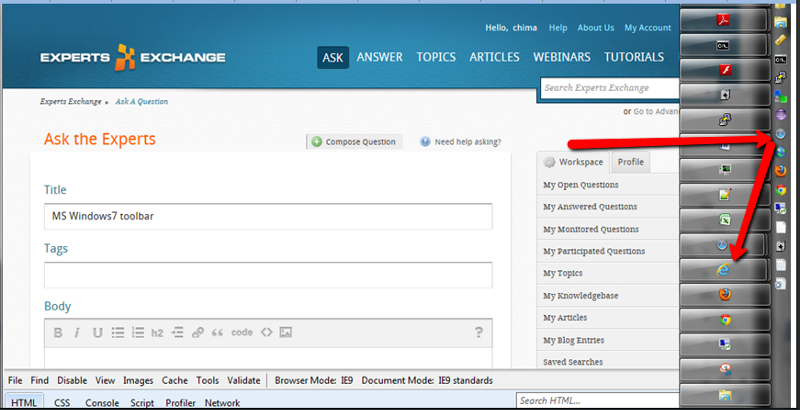Open Safari compass large taskbar button
The height and width of the screenshot is (410, 800).
(722, 245)
